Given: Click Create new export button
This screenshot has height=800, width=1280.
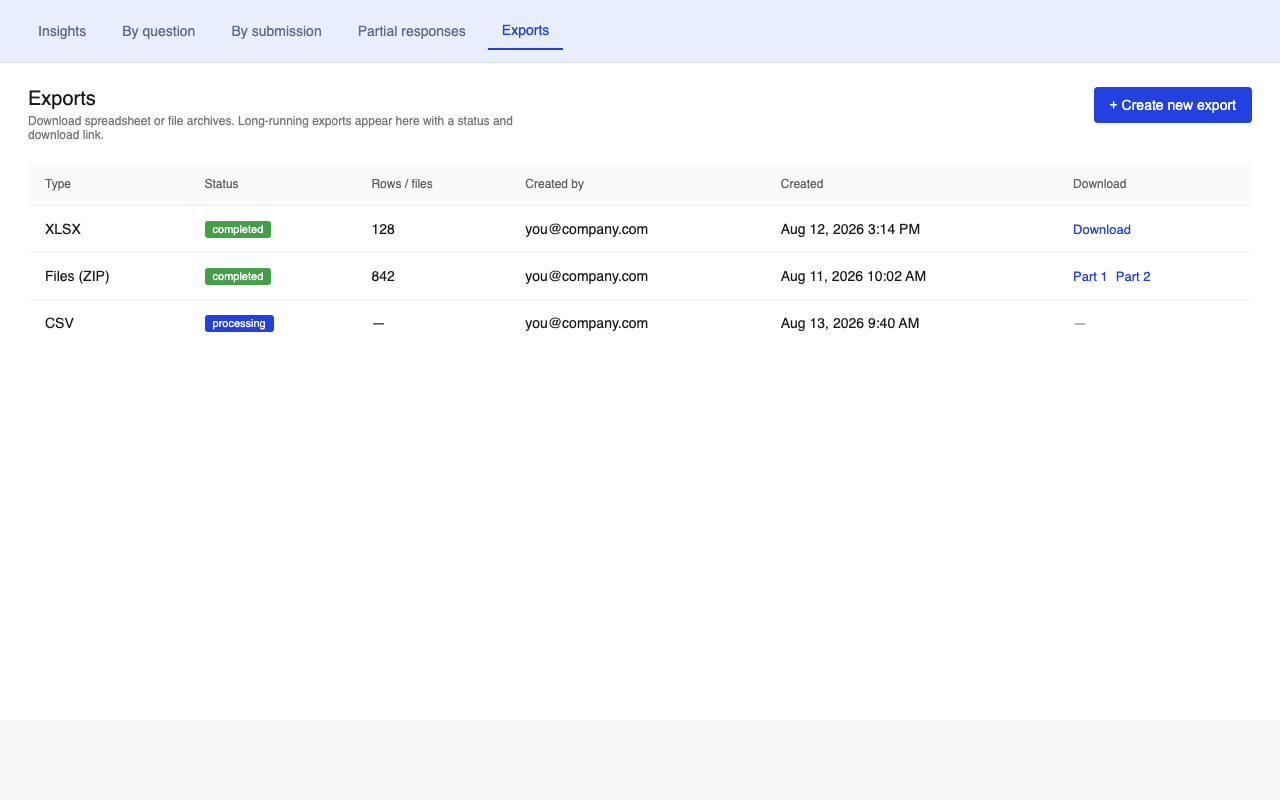Looking at the screenshot, I should tap(1172, 105).
